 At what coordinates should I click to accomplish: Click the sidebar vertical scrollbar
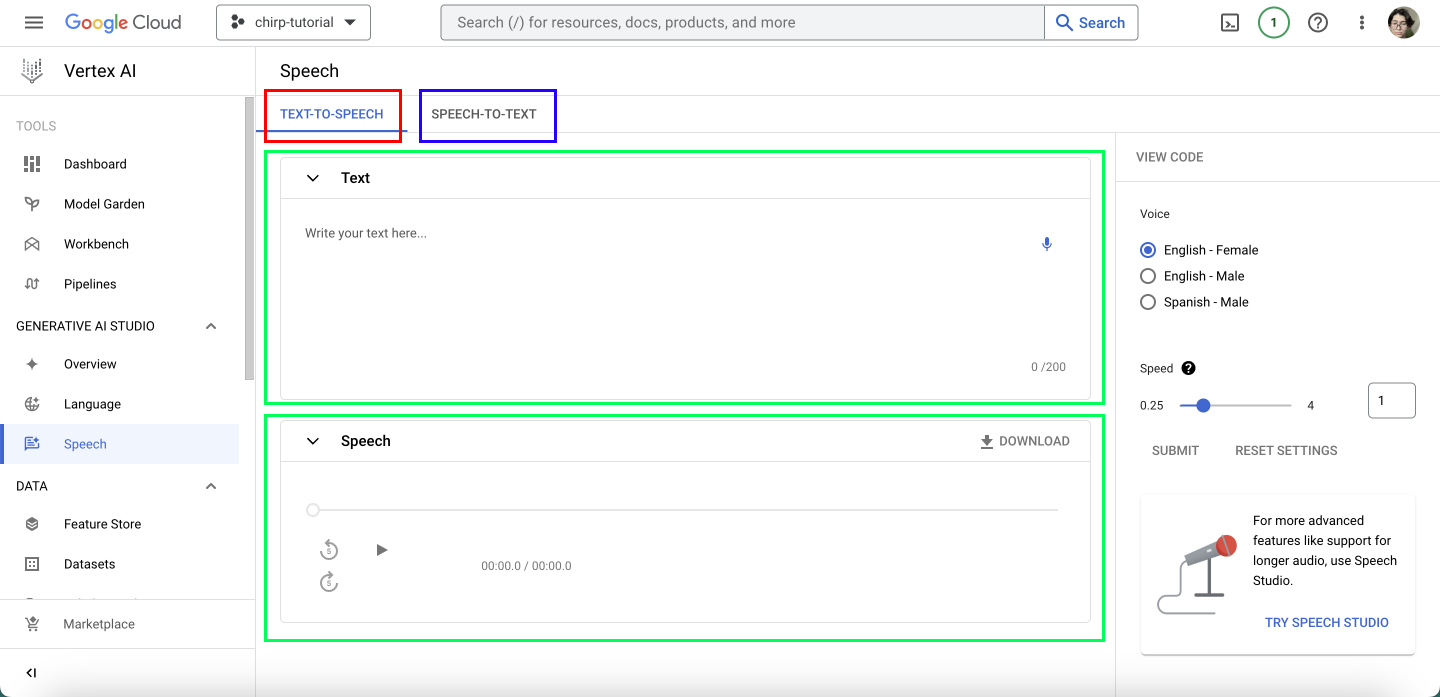click(250, 239)
